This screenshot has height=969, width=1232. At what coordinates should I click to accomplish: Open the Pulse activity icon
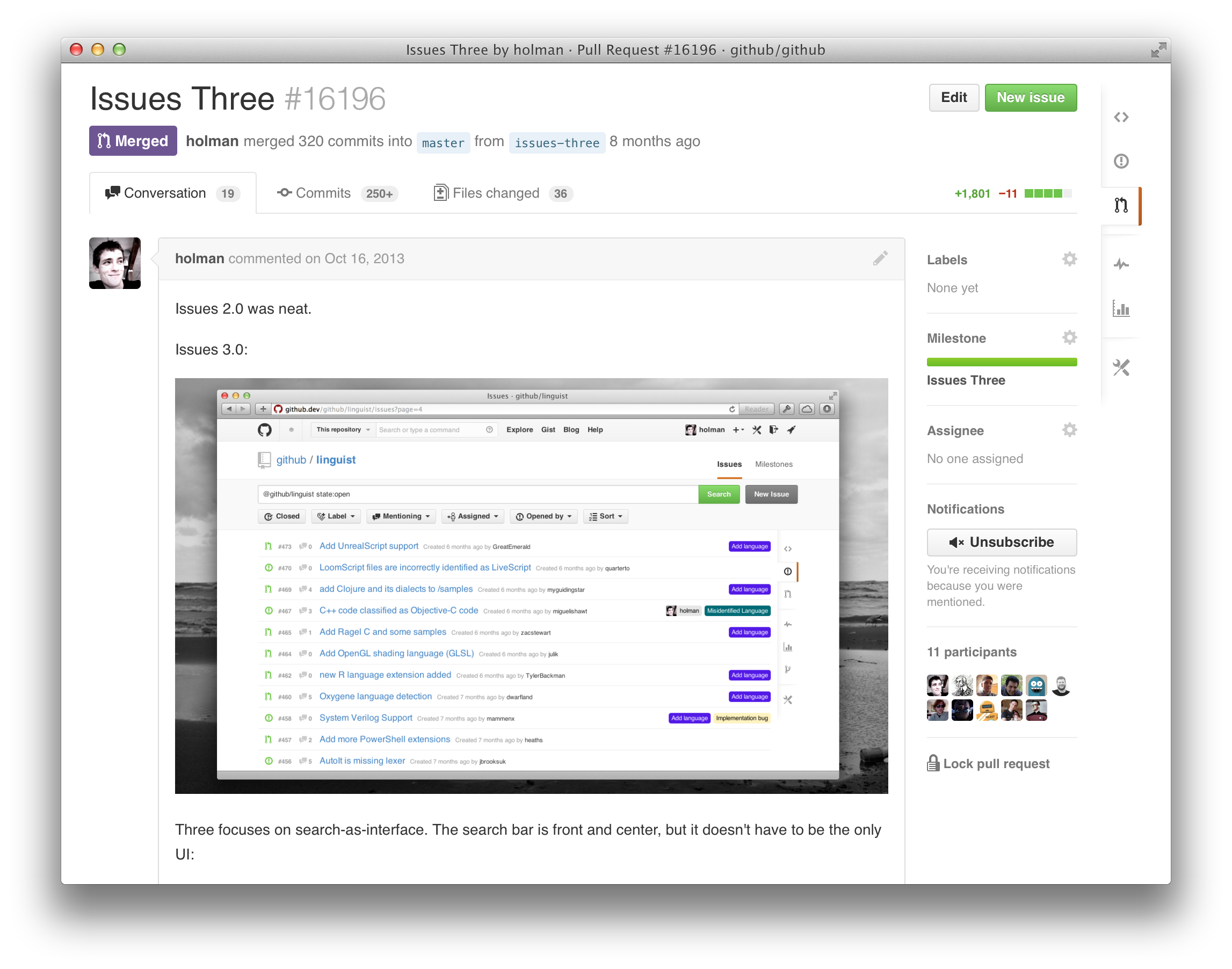(x=1121, y=264)
